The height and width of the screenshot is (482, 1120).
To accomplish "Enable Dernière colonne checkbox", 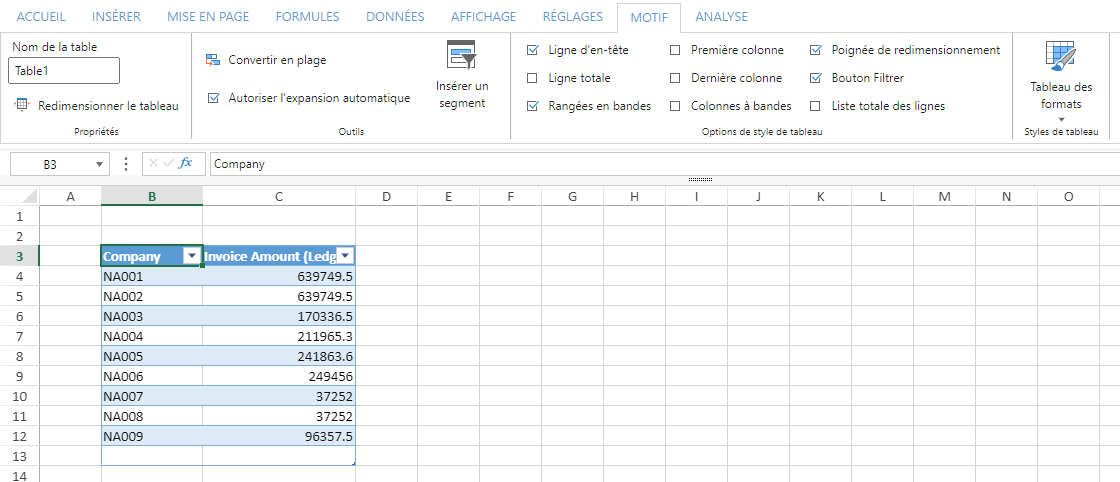I will click(675, 78).
